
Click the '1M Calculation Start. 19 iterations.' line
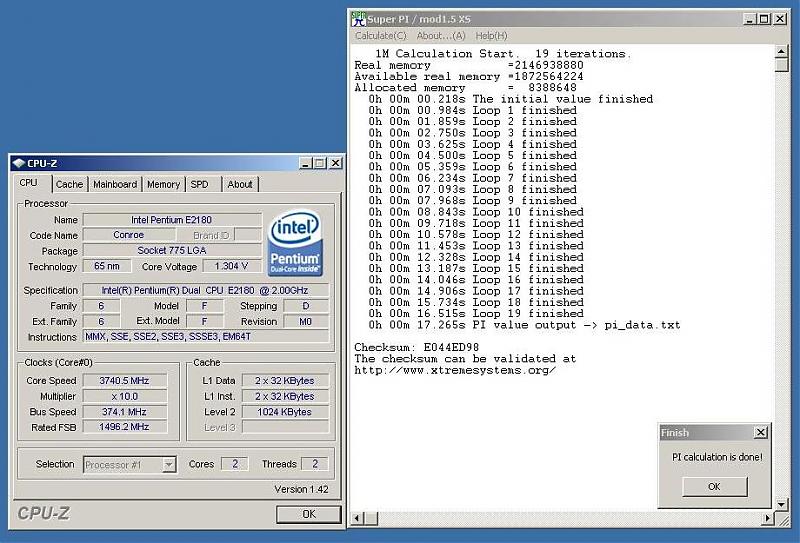(x=503, y=54)
